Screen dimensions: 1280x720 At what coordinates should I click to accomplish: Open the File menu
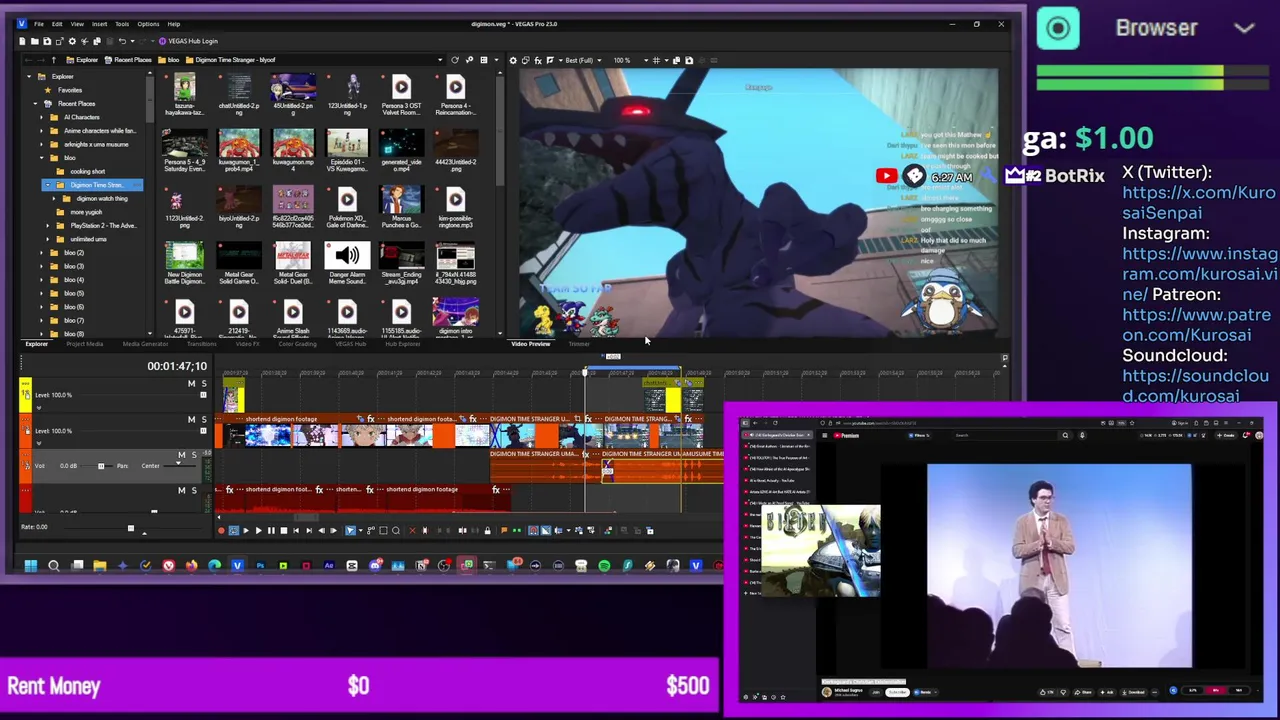(x=39, y=23)
